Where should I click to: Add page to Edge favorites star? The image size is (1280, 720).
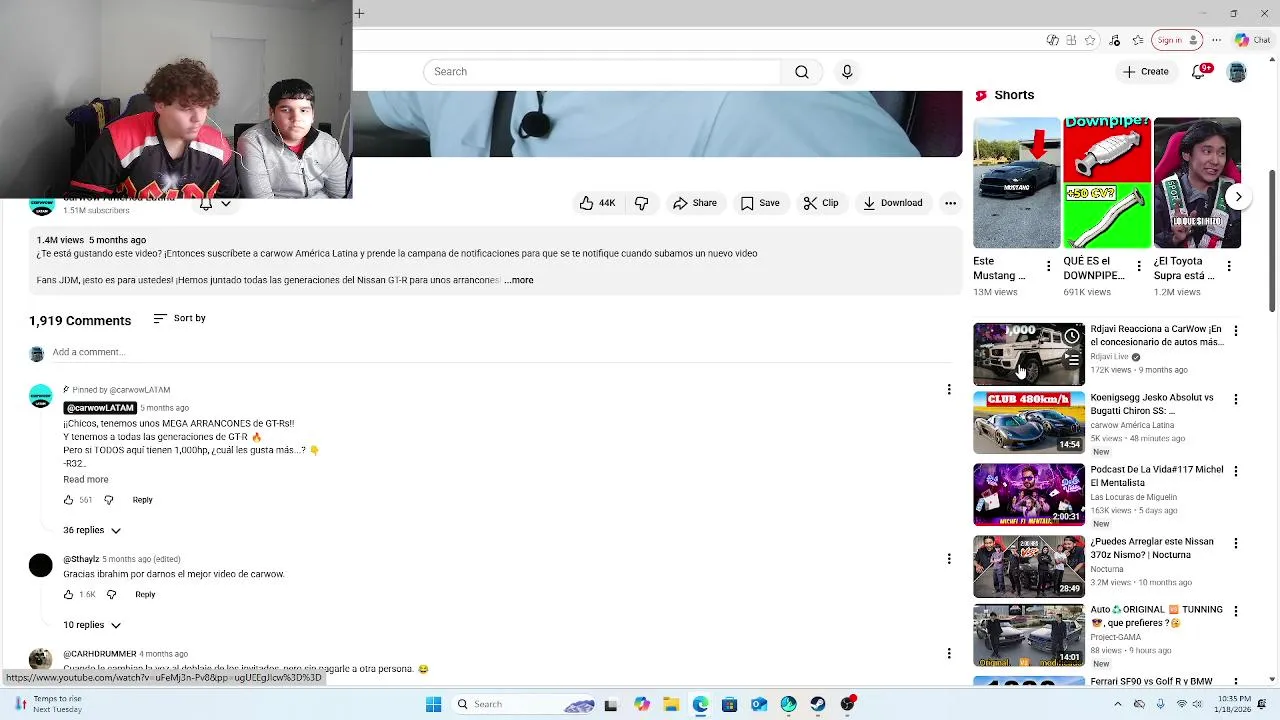1090,40
